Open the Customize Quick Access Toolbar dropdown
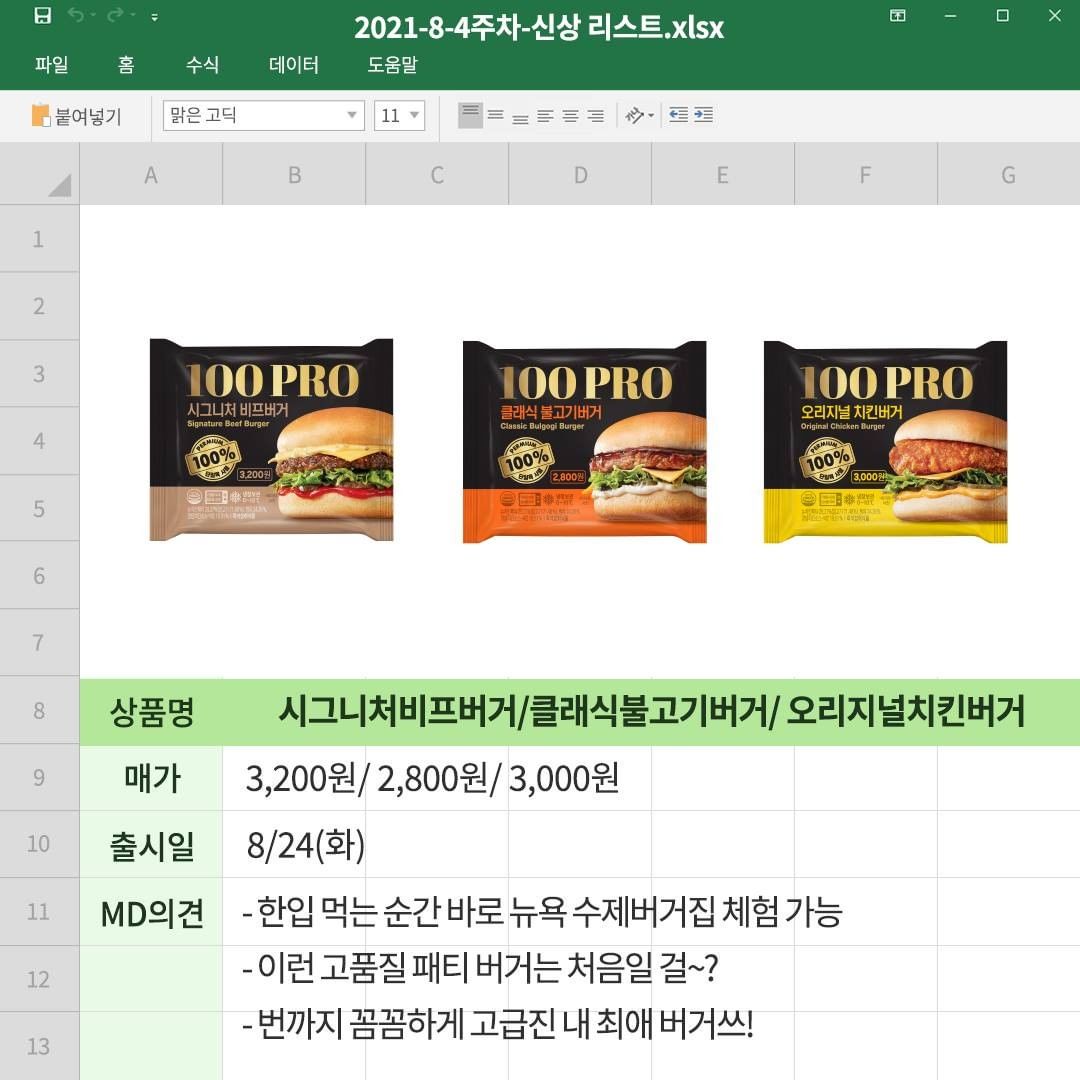The image size is (1080, 1080). pos(155,17)
